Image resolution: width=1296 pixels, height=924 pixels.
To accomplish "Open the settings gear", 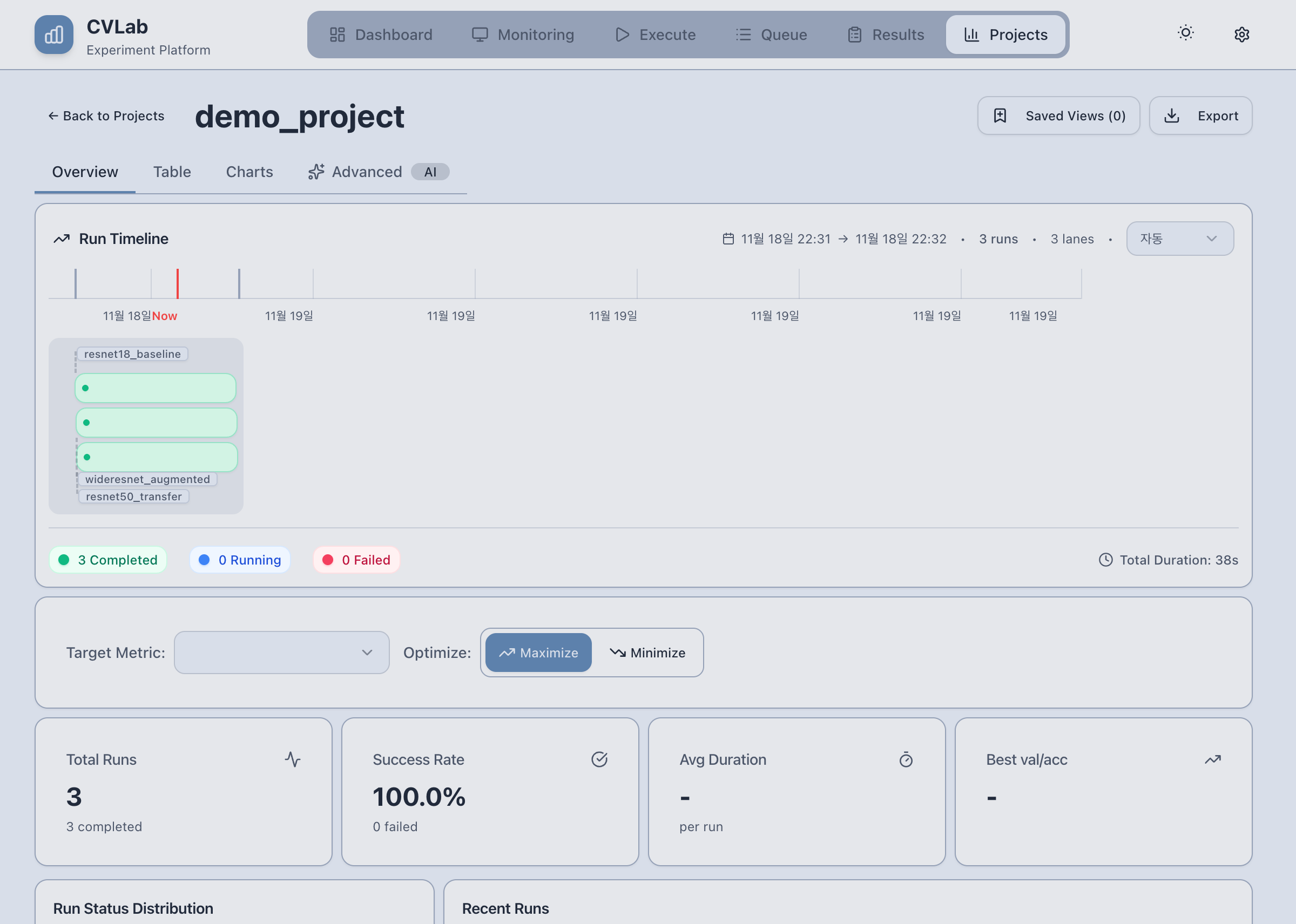I will tap(1241, 34).
